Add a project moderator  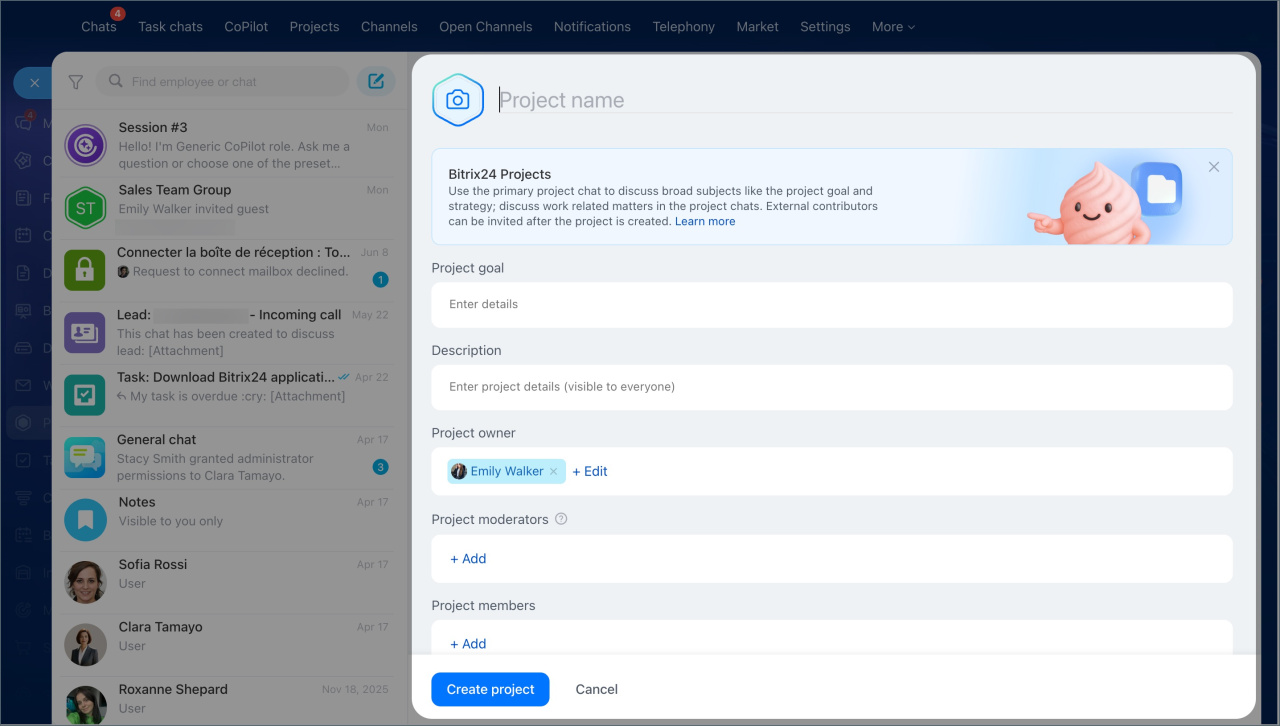(468, 559)
